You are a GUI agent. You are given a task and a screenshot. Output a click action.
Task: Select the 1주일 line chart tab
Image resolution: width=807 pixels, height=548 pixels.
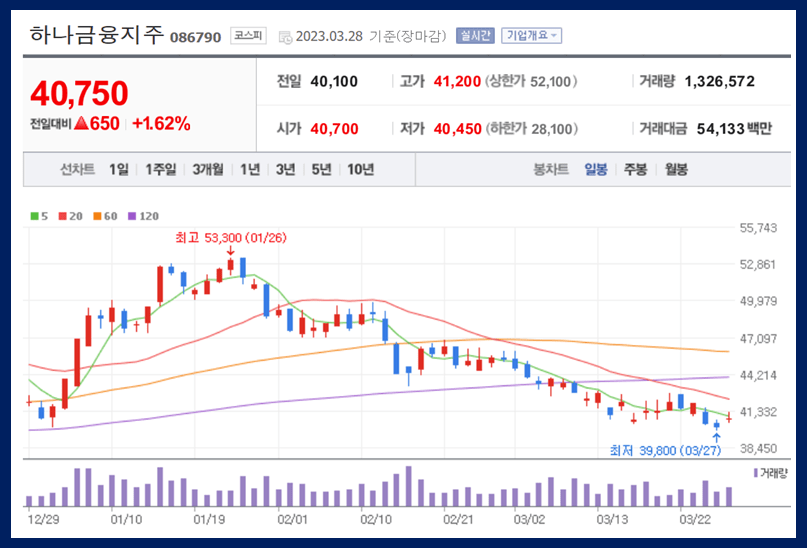click(x=161, y=169)
